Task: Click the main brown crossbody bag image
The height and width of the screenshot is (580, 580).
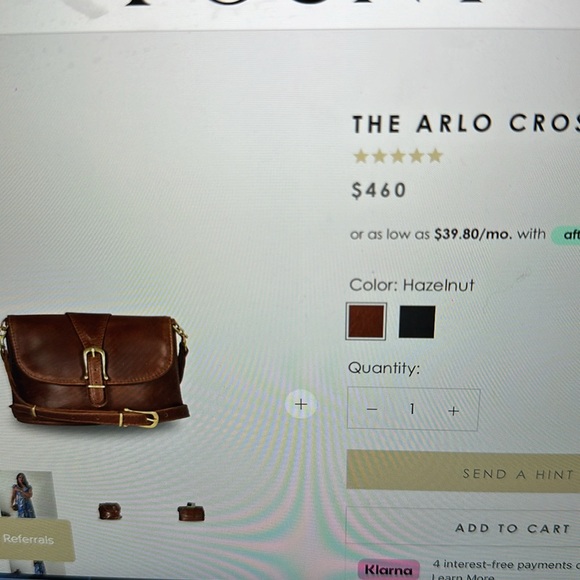Action: (95, 370)
